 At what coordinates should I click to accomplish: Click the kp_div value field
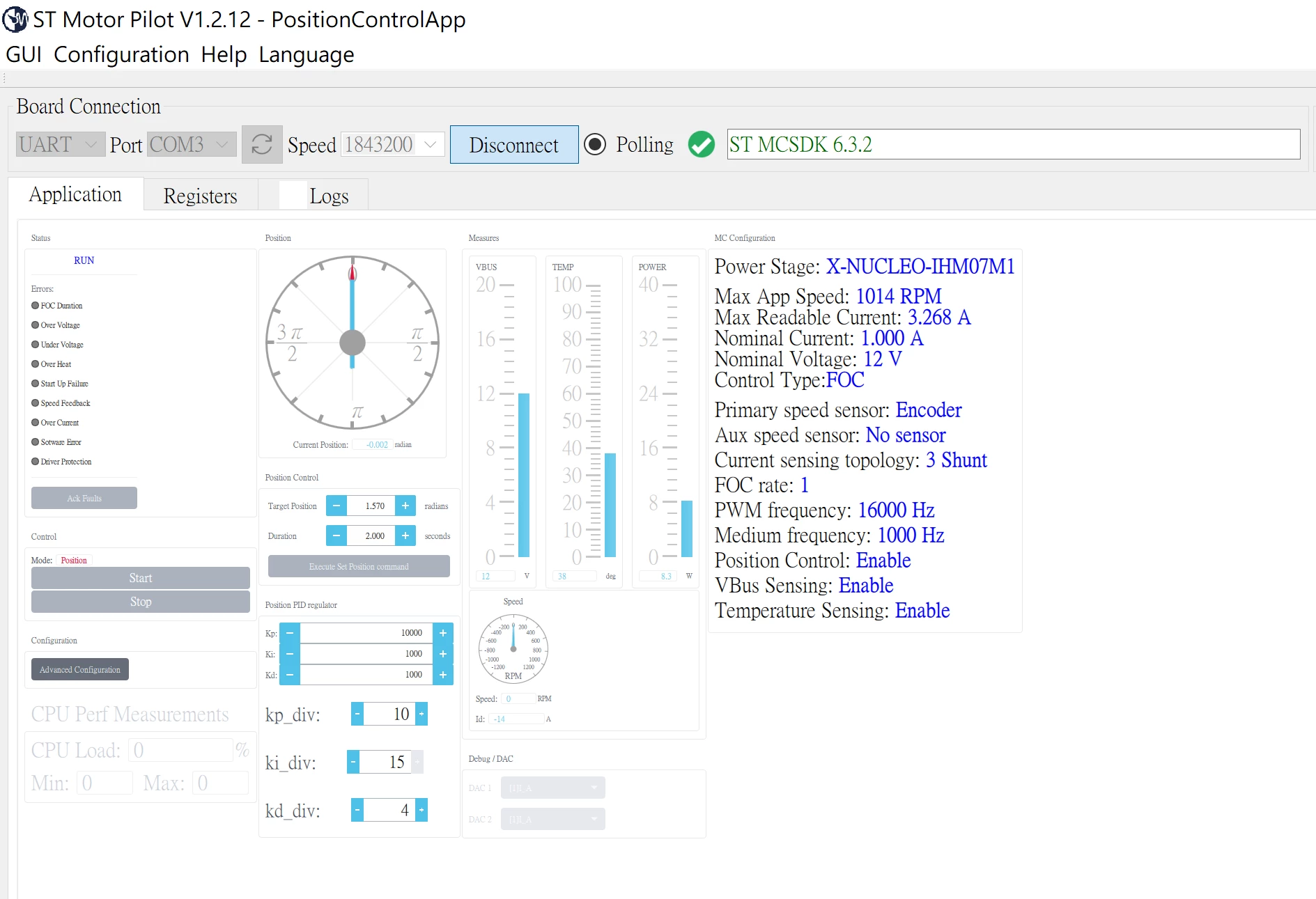pos(389,714)
